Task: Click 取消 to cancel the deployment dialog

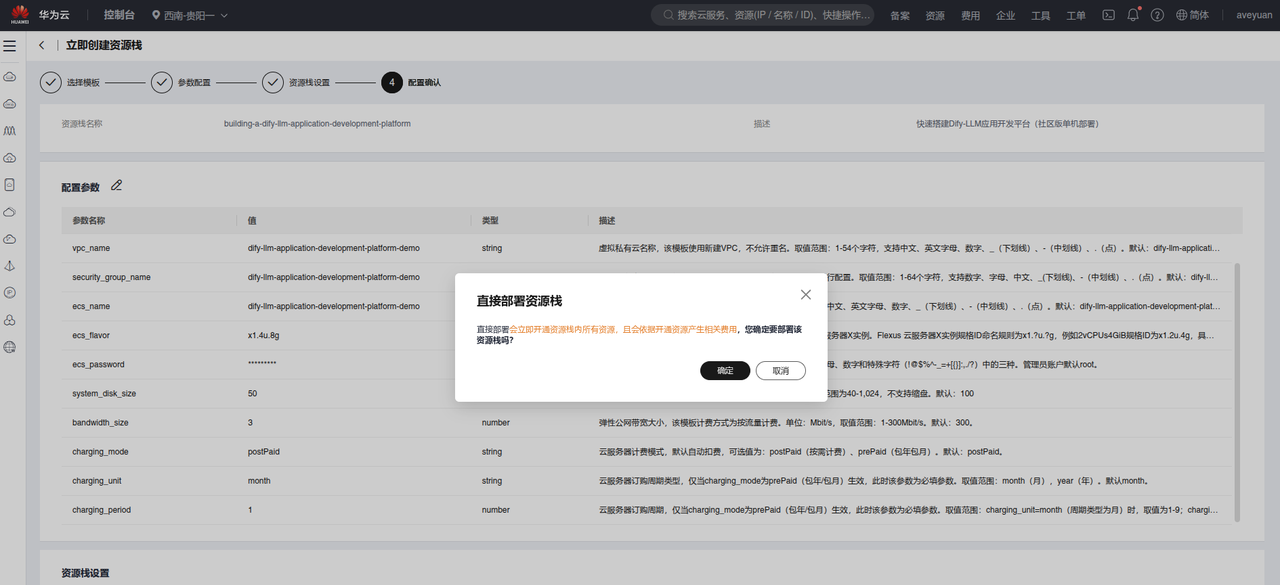Action: (780, 371)
